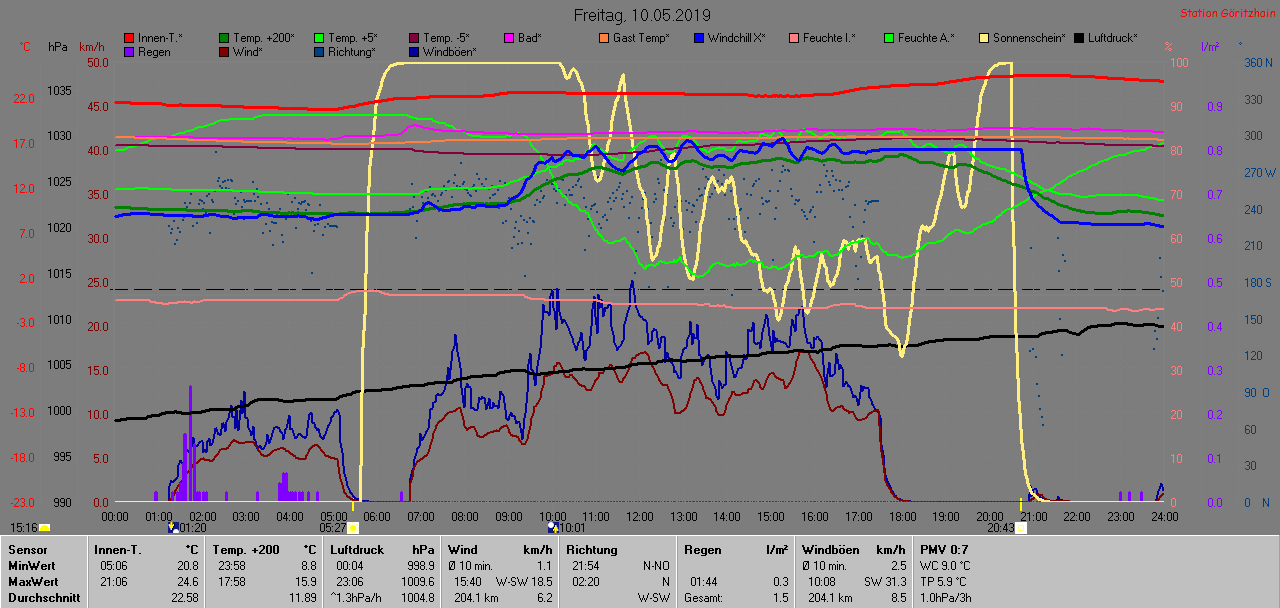Screen dimensions: 1280x608
Task: Click the Regen table column header
Action: (x=702, y=549)
